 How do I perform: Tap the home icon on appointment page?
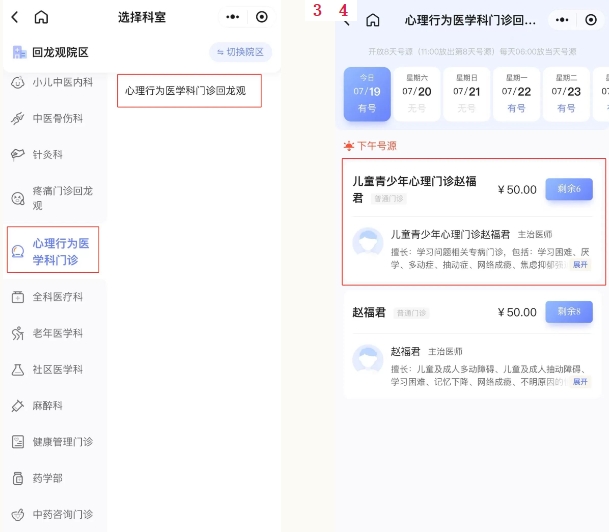373,20
